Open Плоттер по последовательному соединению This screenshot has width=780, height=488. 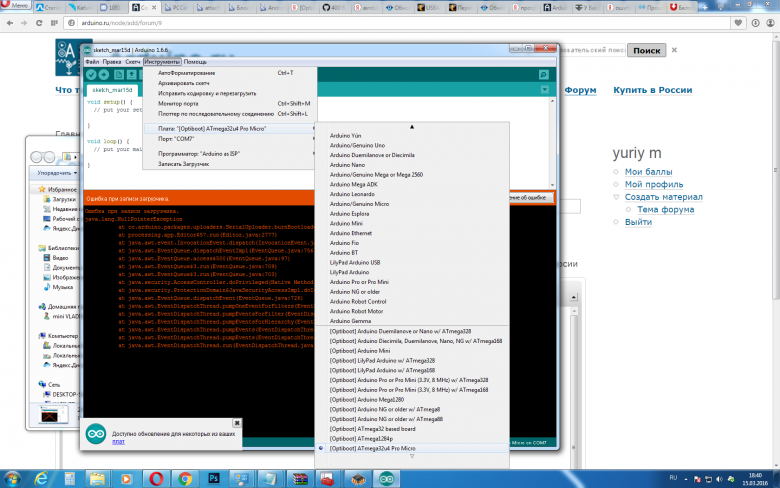coord(229,113)
